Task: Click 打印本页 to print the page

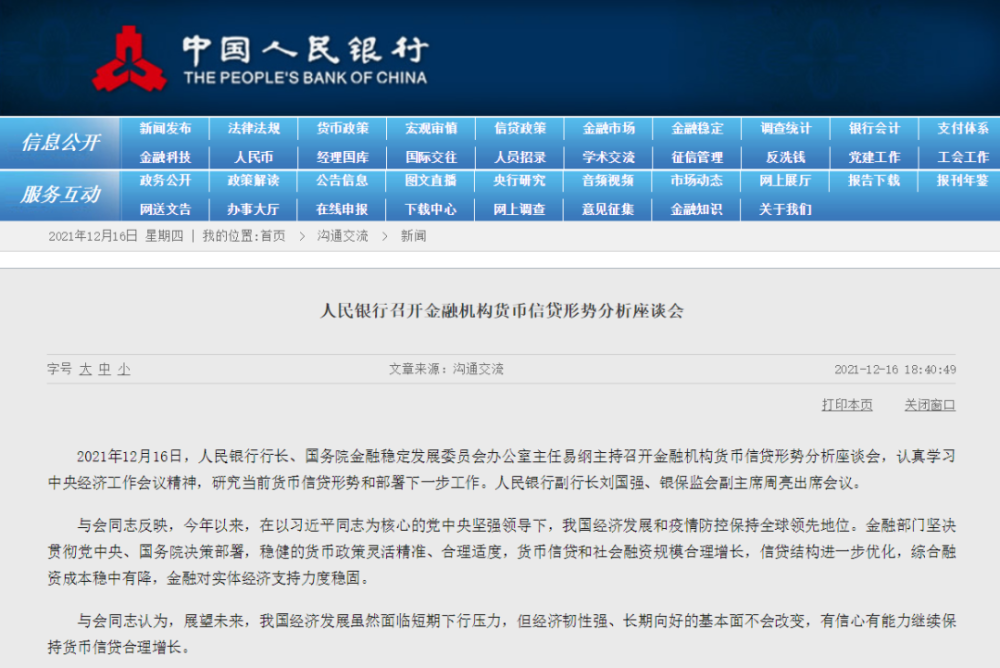Action: [x=847, y=405]
